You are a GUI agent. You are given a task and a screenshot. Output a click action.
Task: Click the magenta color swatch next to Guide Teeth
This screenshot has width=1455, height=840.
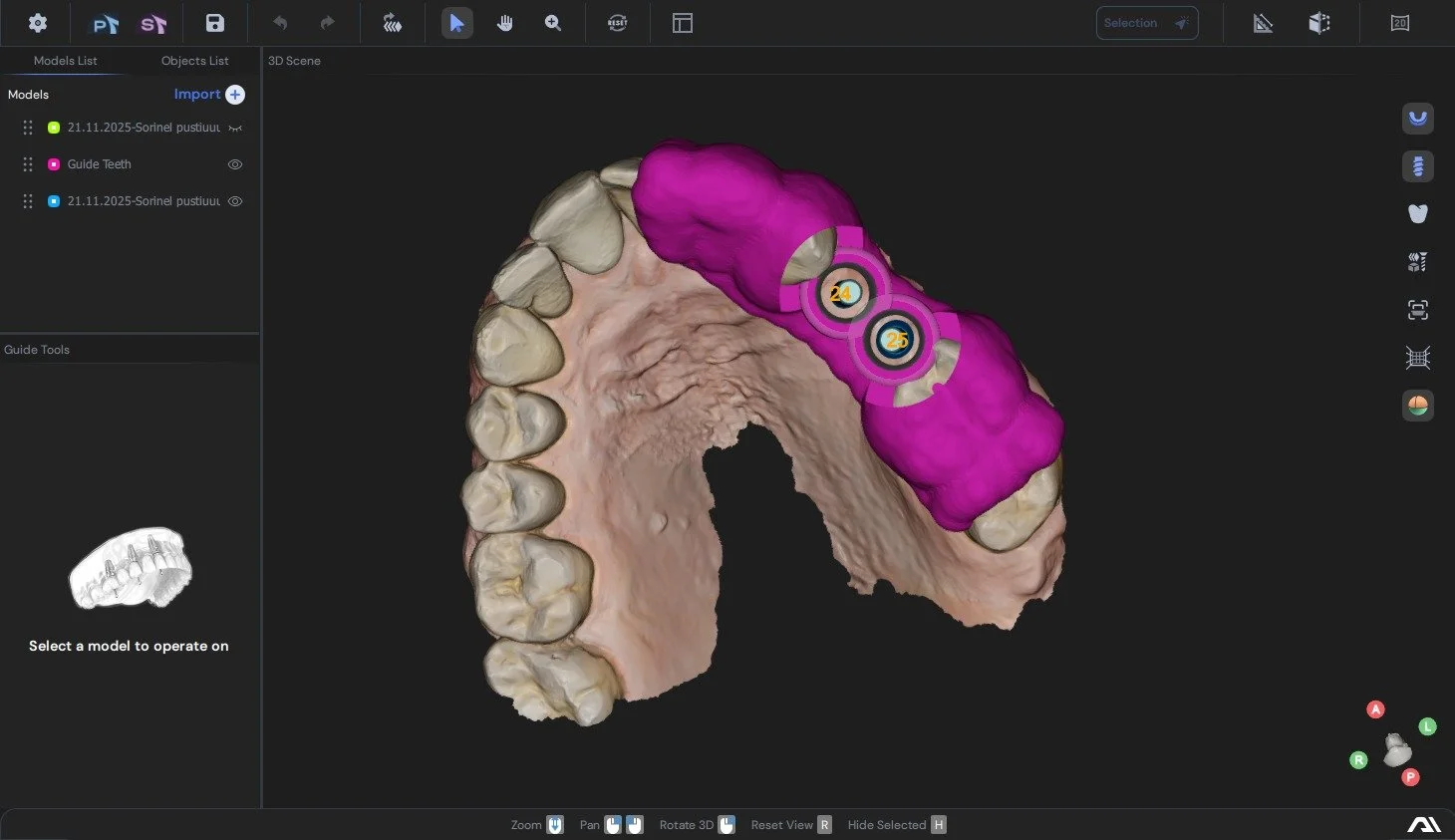click(x=54, y=164)
